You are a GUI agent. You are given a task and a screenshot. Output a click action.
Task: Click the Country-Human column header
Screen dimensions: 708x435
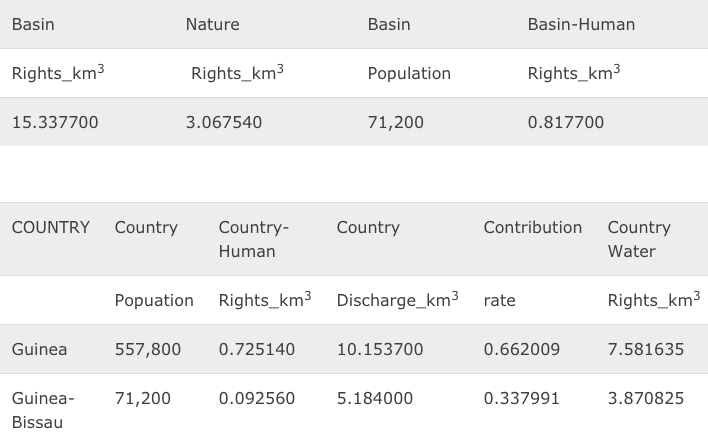point(253,239)
